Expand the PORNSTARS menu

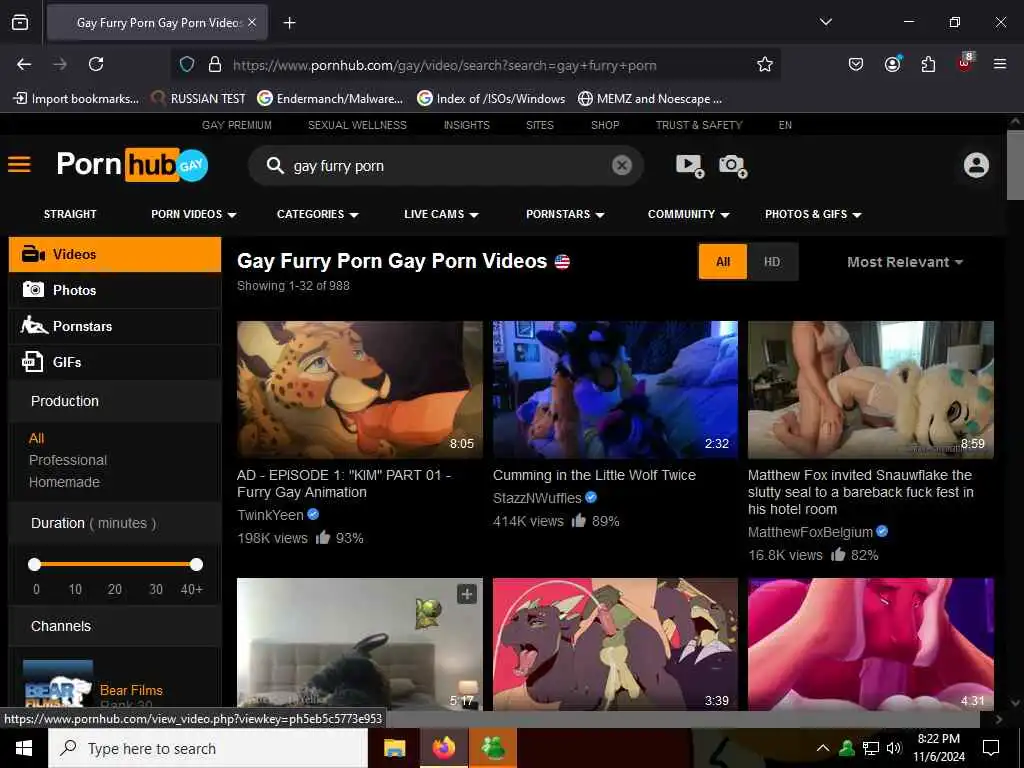565,214
